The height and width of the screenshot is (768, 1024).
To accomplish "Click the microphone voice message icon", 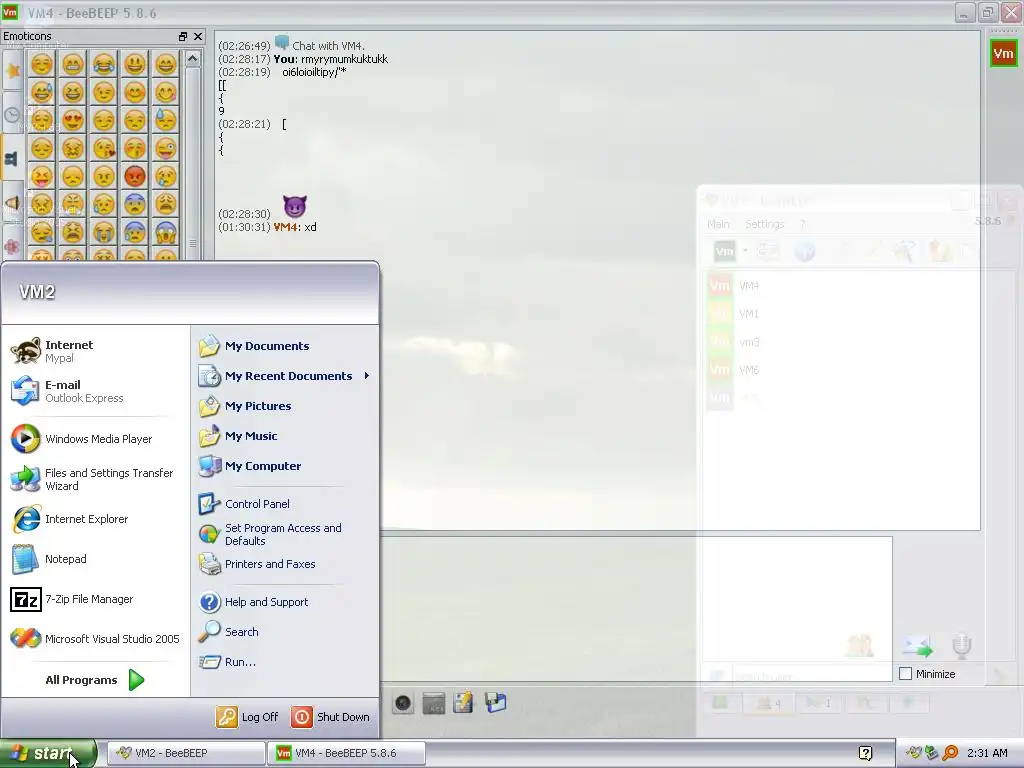I will click(961, 645).
